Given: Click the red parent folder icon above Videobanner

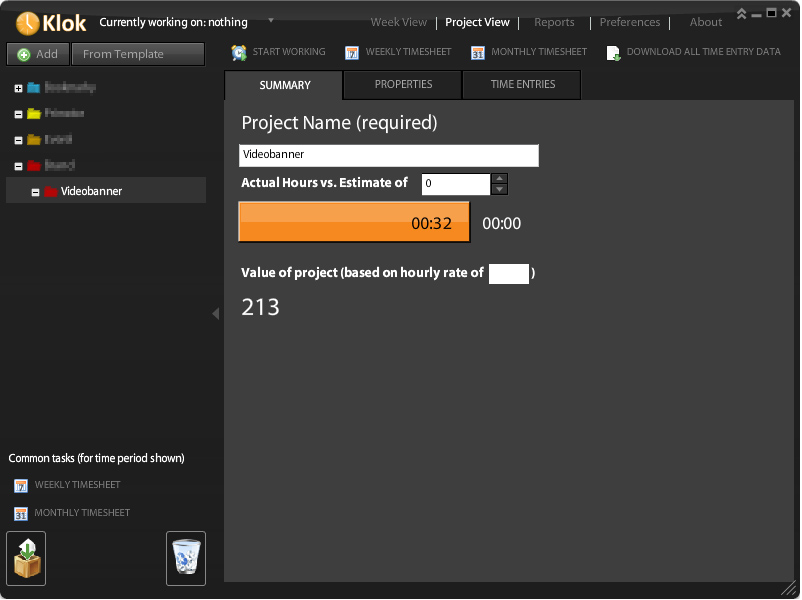Looking at the screenshot, I should (34, 165).
